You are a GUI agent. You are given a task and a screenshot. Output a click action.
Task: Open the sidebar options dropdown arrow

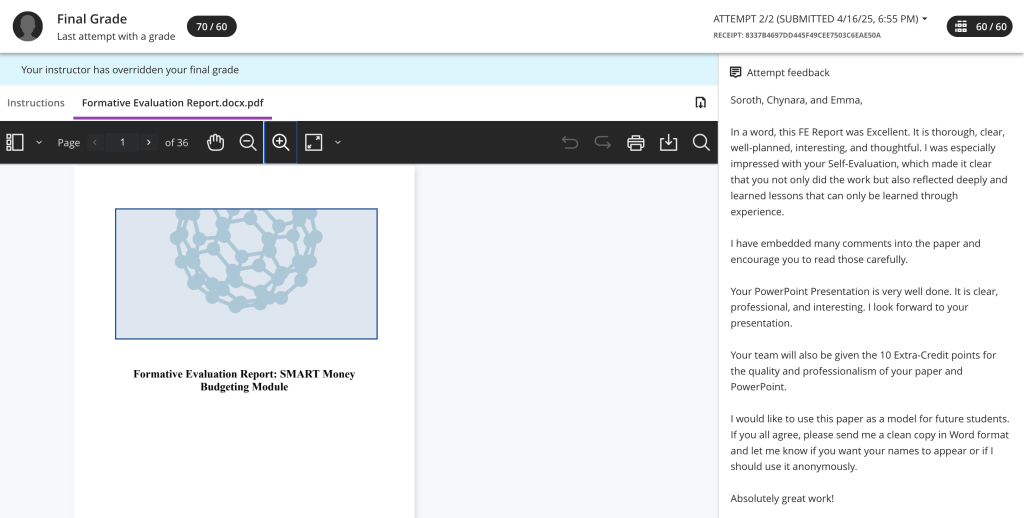click(x=39, y=143)
